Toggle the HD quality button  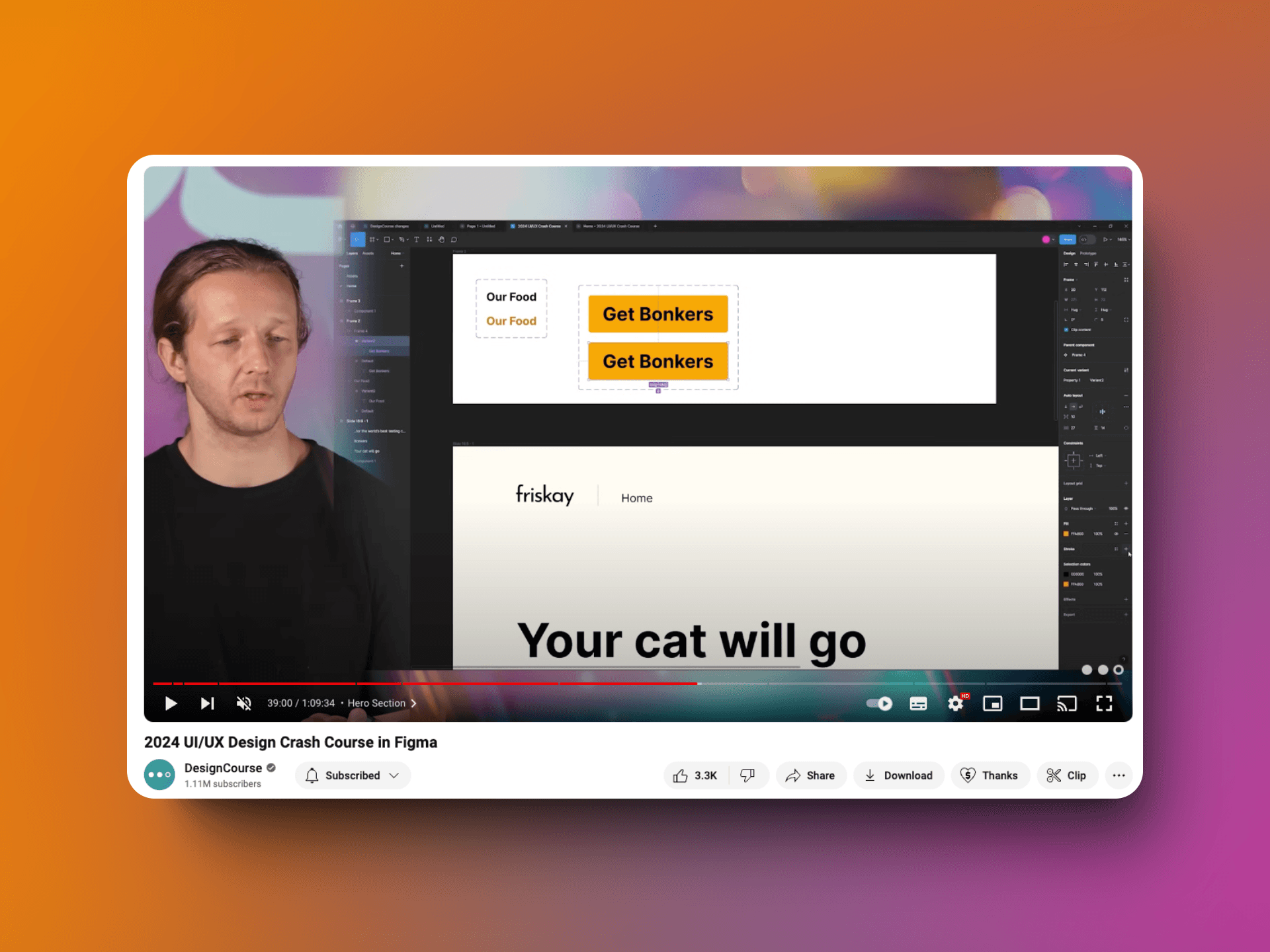[x=956, y=702]
